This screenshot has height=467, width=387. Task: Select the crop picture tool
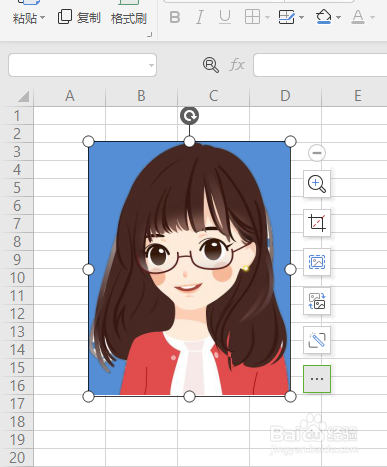coord(317,223)
